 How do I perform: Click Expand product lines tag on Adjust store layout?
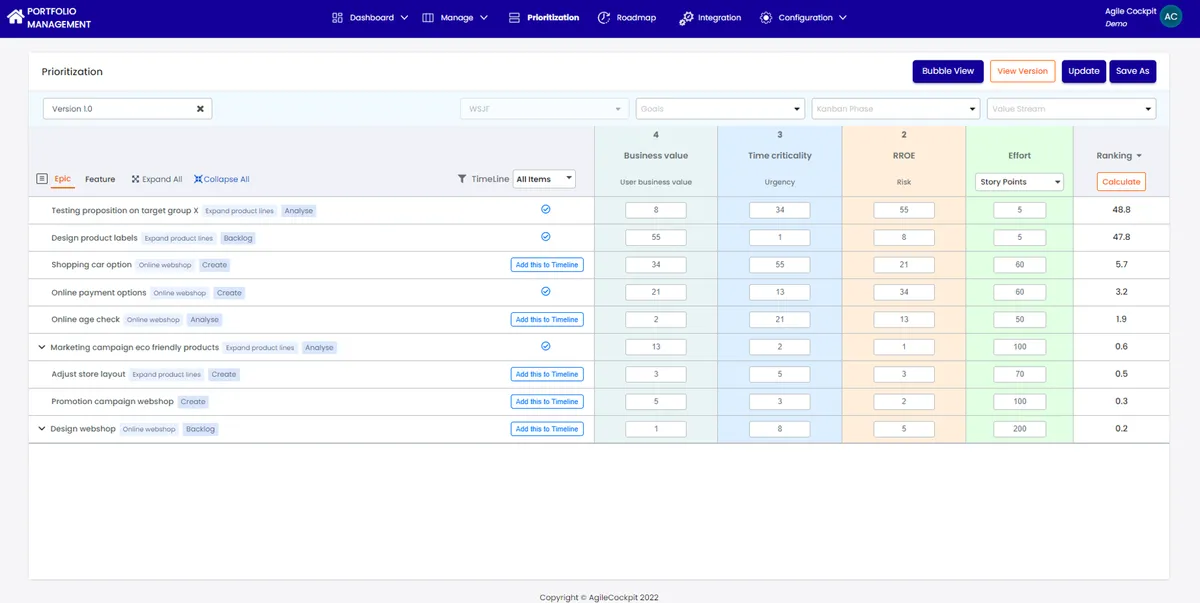[x=167, y=374]
